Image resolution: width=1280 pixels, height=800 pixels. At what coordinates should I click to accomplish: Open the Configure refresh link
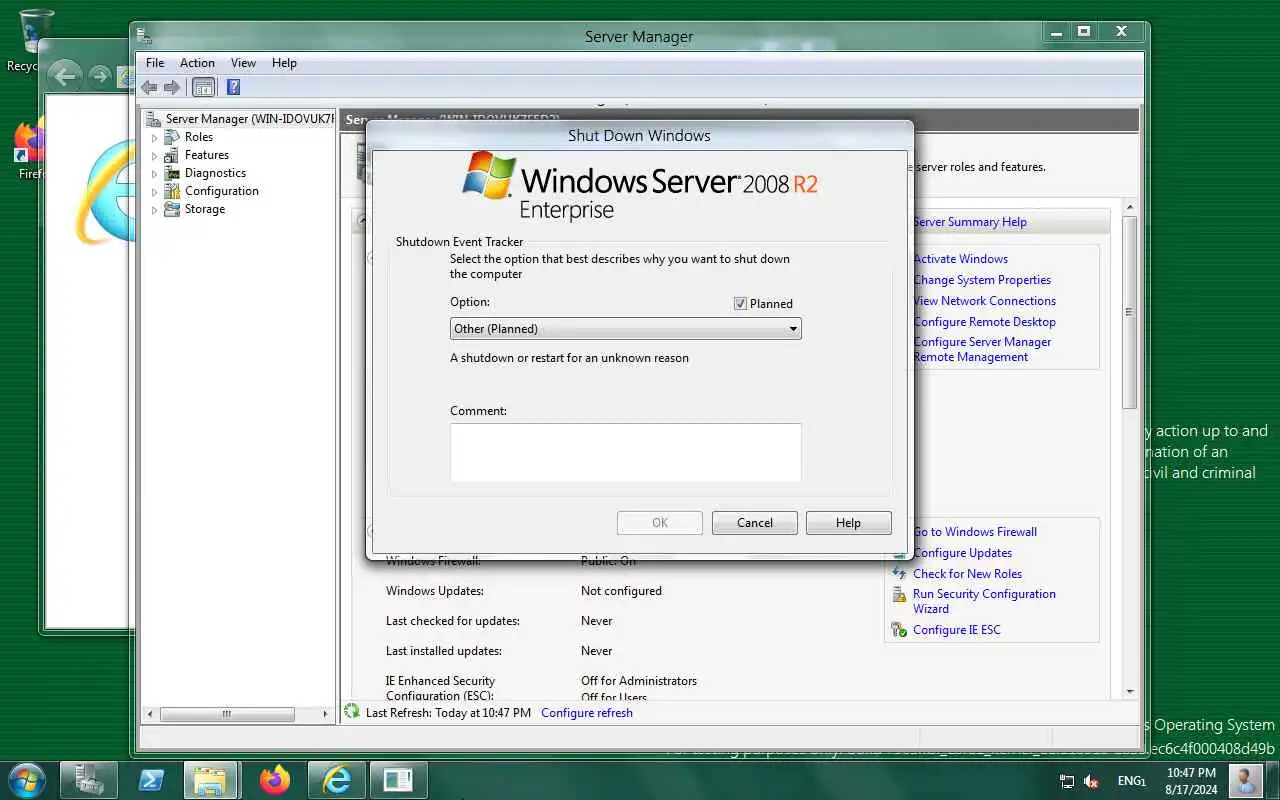(x=587, y=713)
